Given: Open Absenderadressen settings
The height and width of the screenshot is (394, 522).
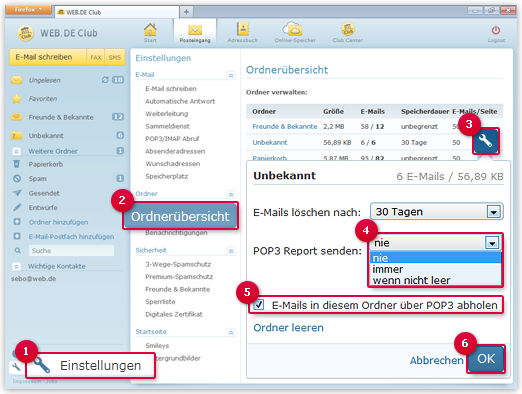Looking at the screenshot, I should [x=175, y=151].
